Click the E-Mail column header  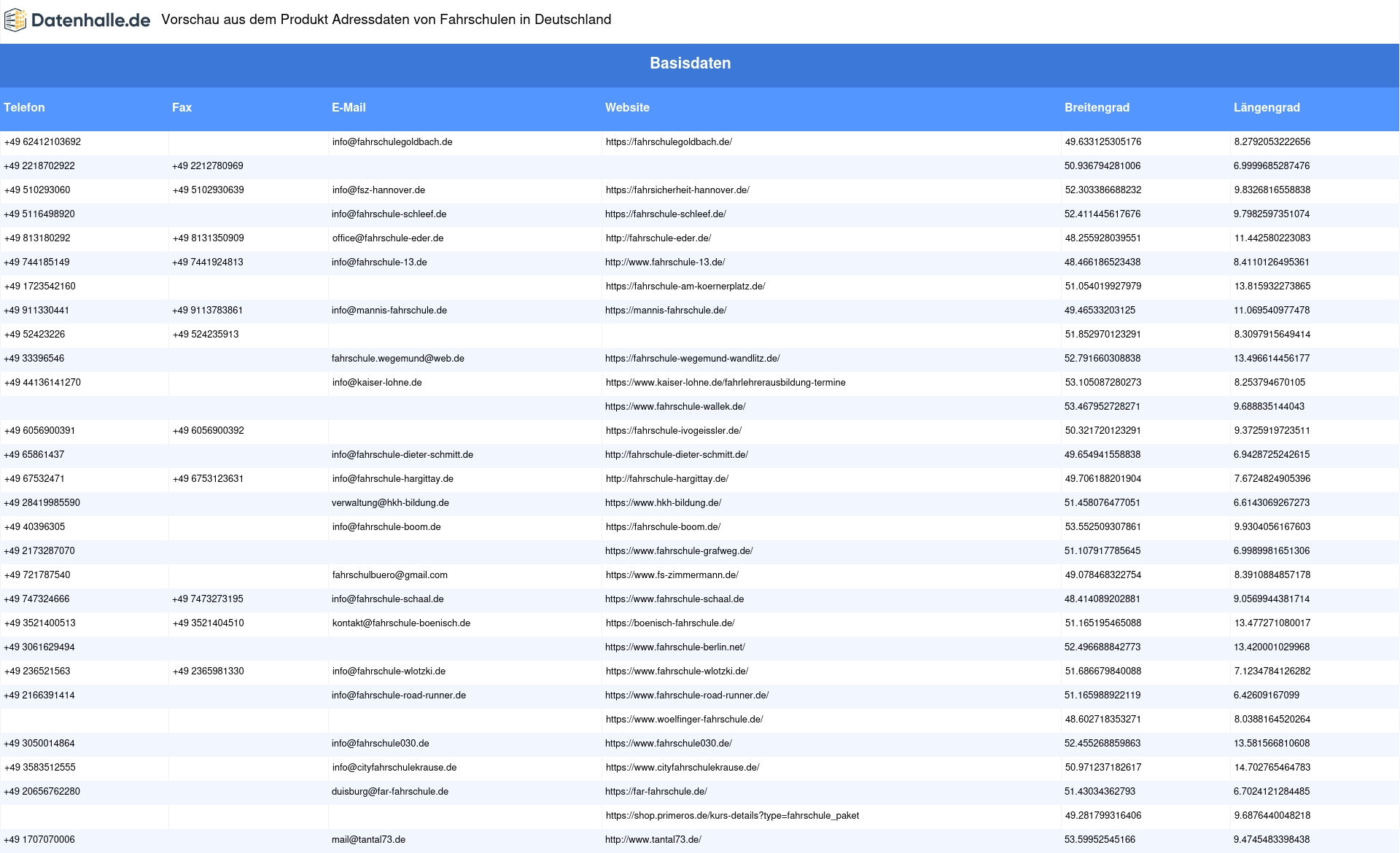(349, 107)
